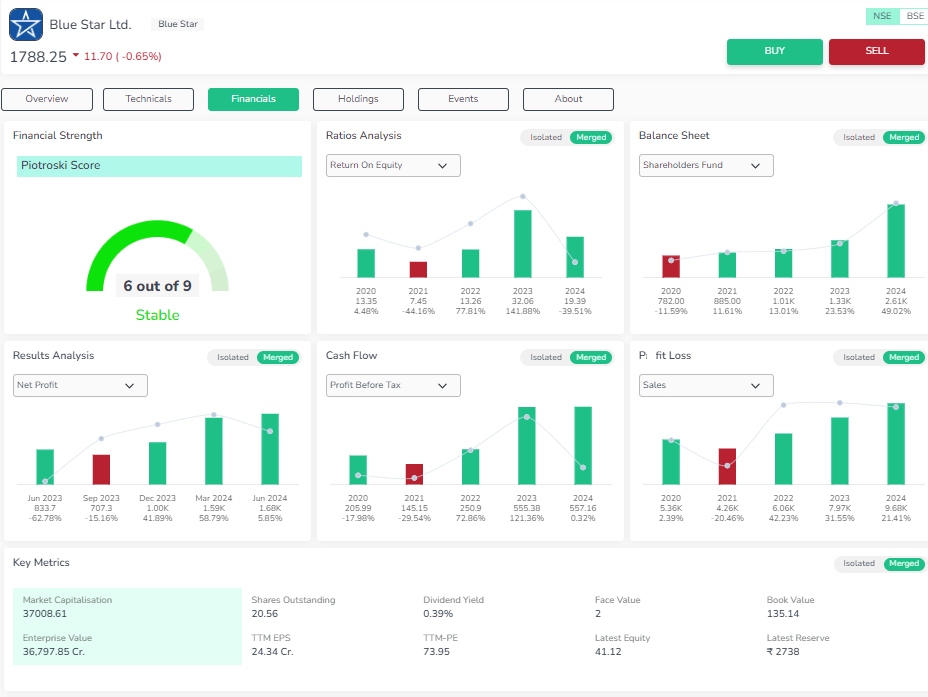Click the green BUY button
928x697 pixels.
point(775,51)
